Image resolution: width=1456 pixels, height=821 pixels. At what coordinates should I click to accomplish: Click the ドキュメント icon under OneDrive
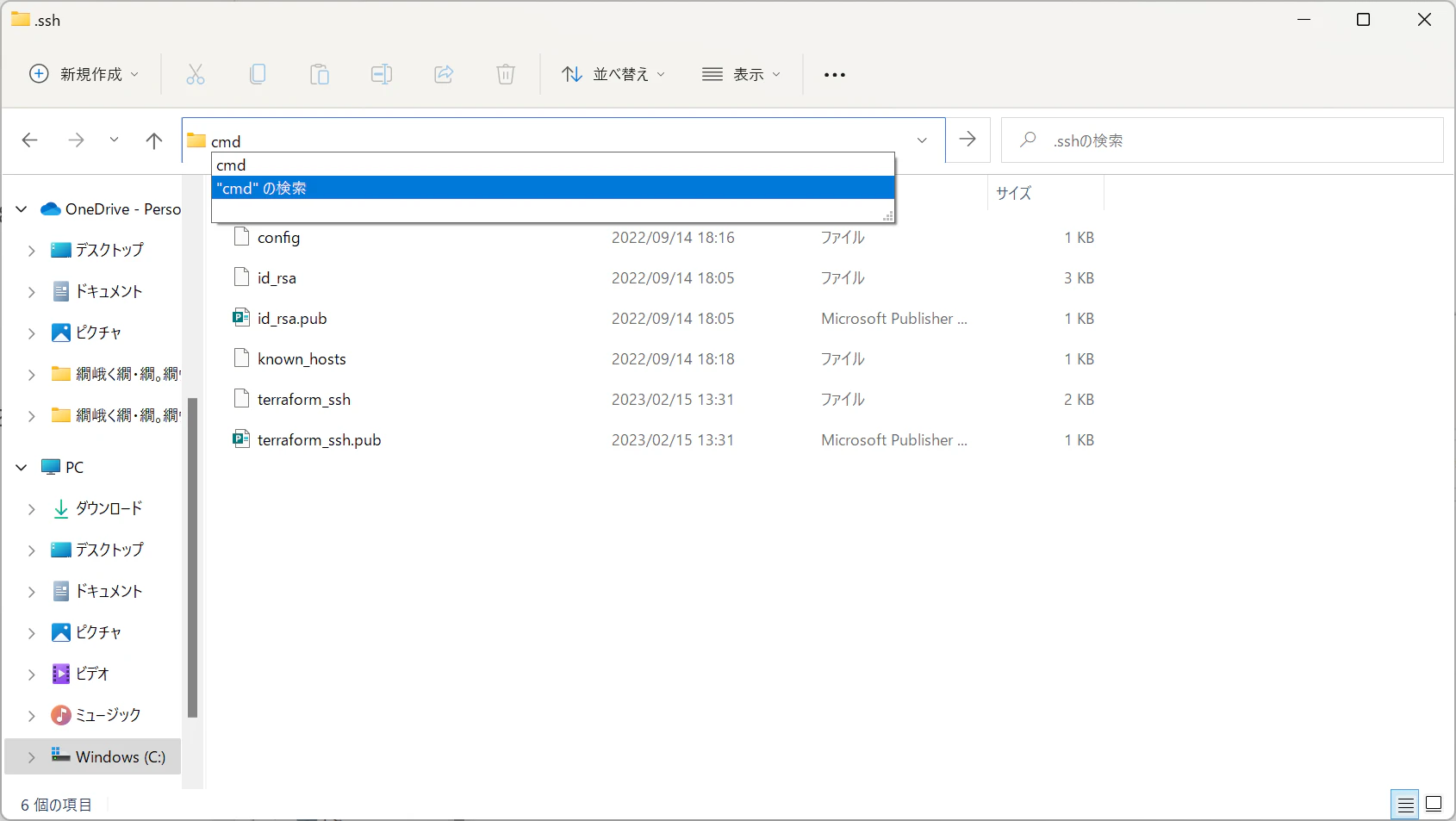click(x=60, y=291)
